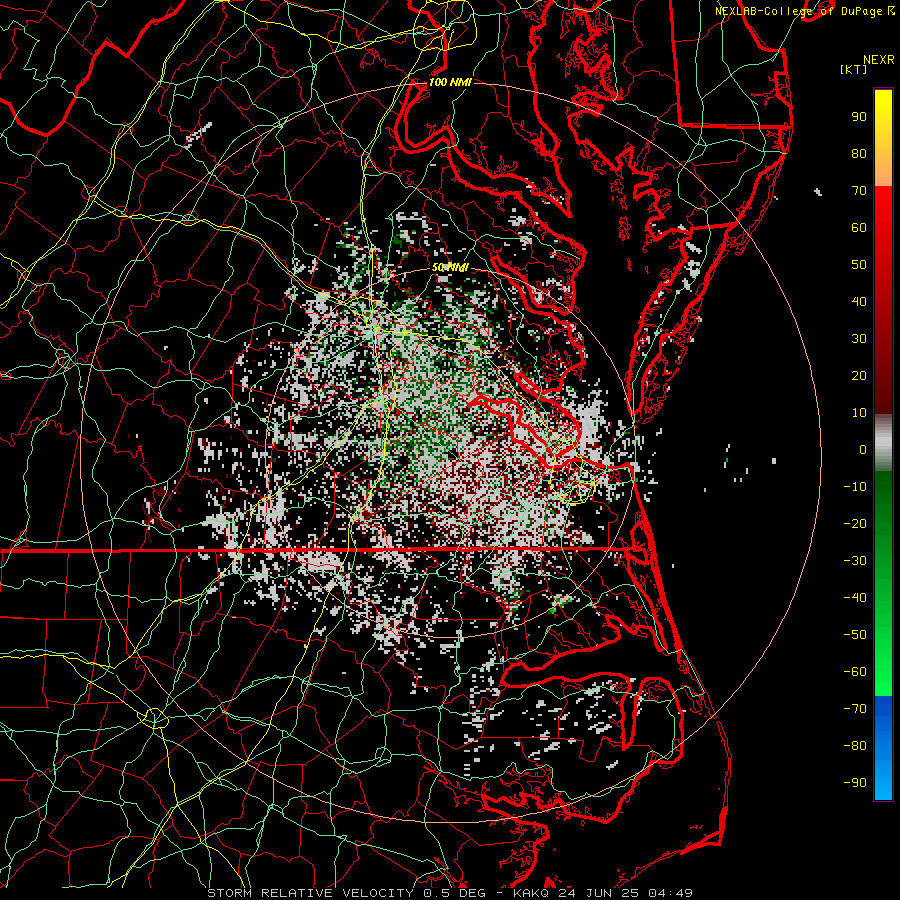Click the 0 value on velocity scale

(863, 450)
